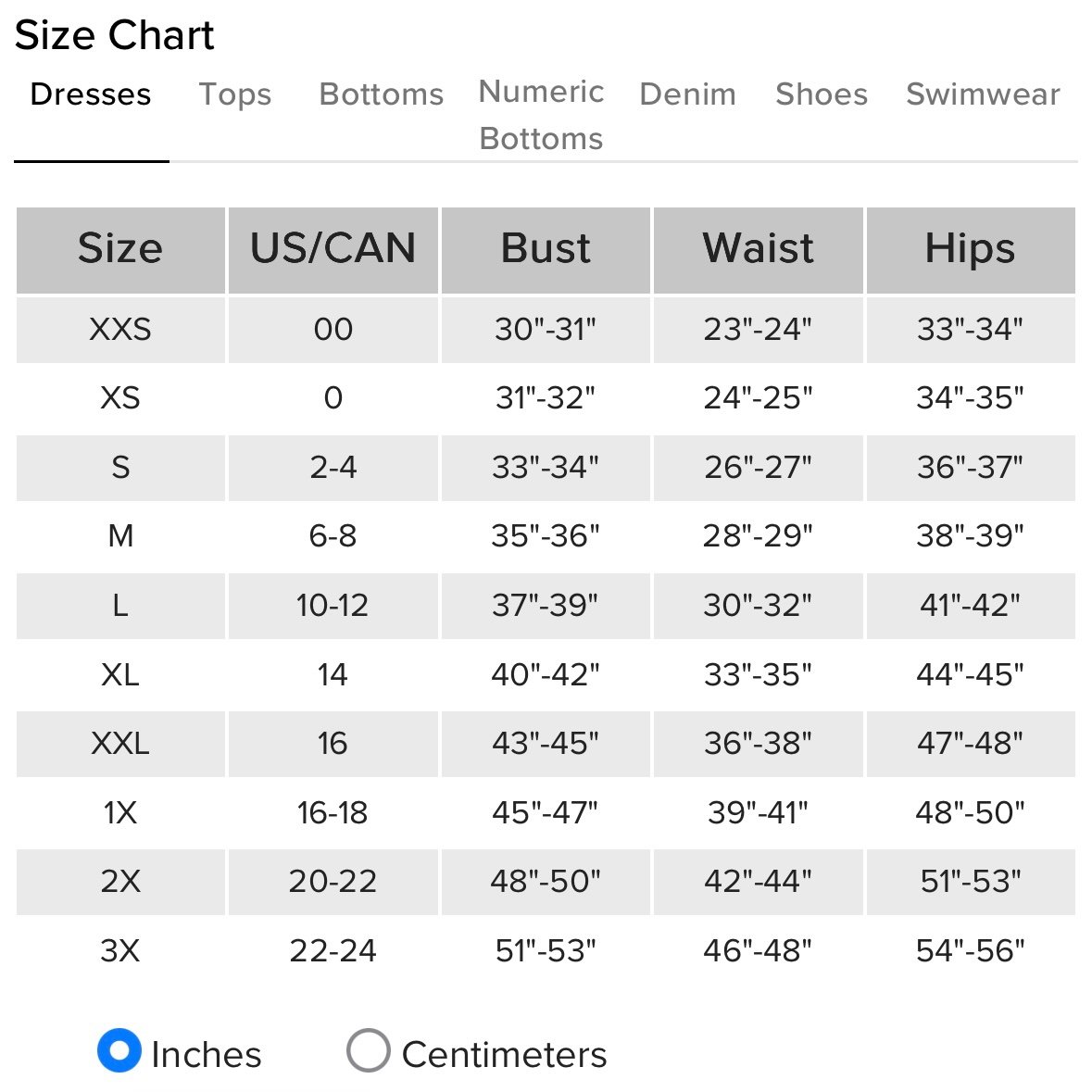Click the 3X size row label
Viewport: 1092px width, 1092px height.
(x=120, y=950)
